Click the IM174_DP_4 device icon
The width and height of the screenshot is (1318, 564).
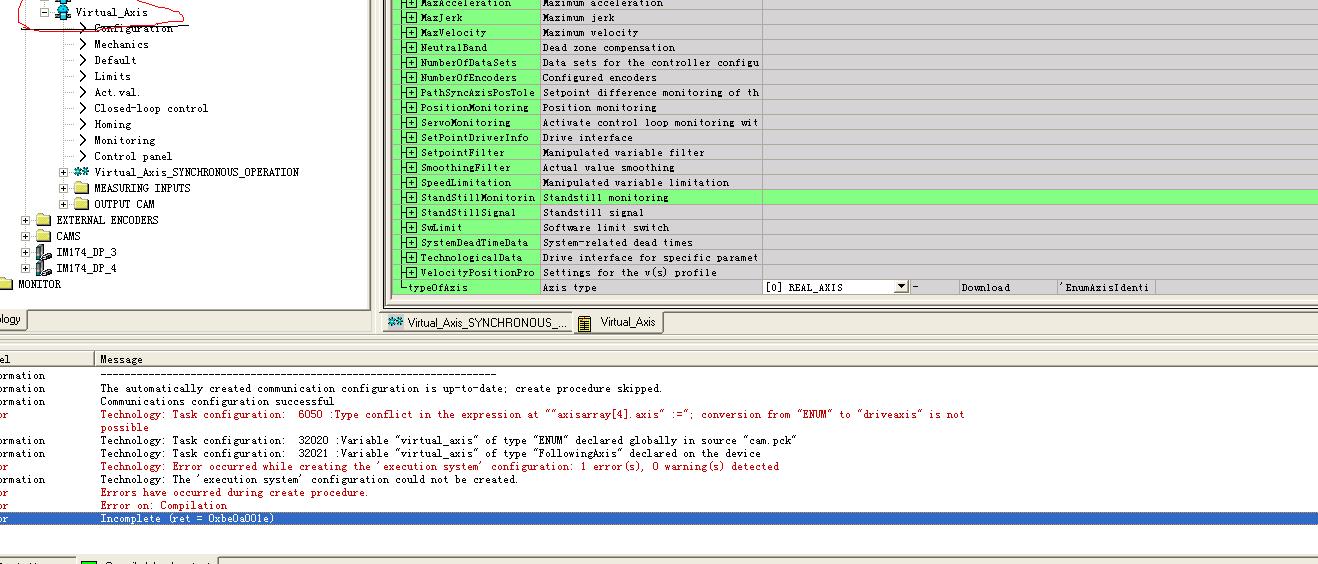(x=43, y=268)
